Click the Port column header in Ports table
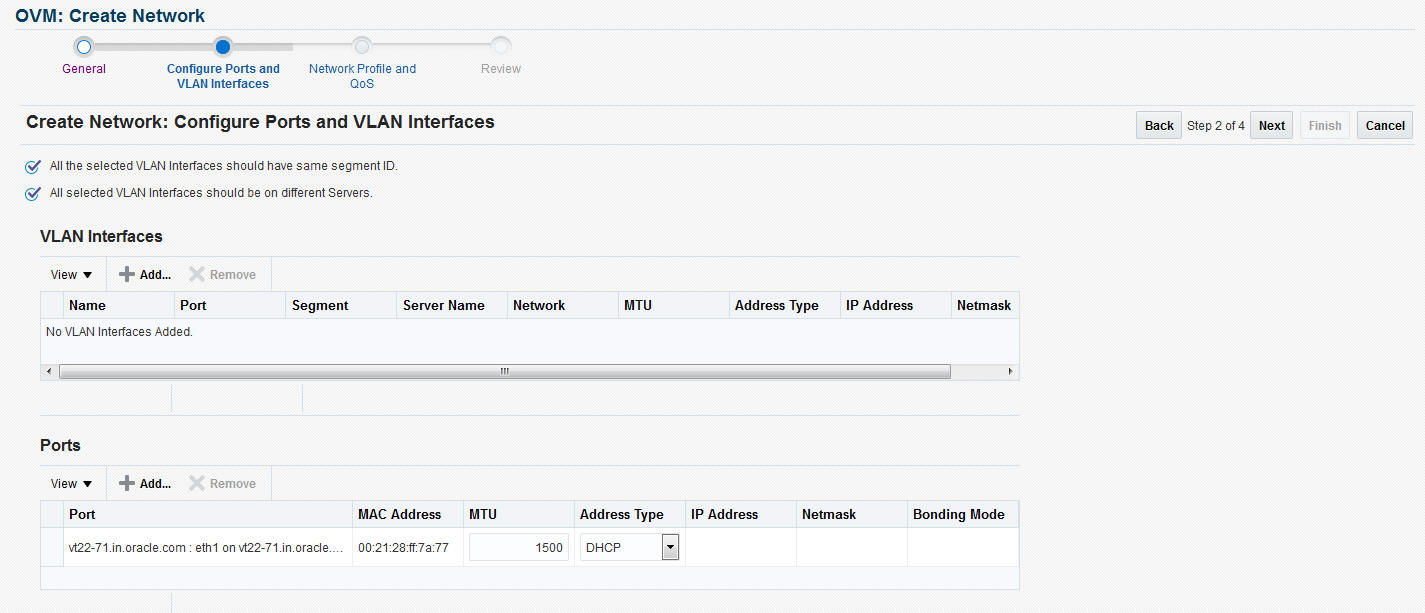1425x613 pixels. (208, 515)
